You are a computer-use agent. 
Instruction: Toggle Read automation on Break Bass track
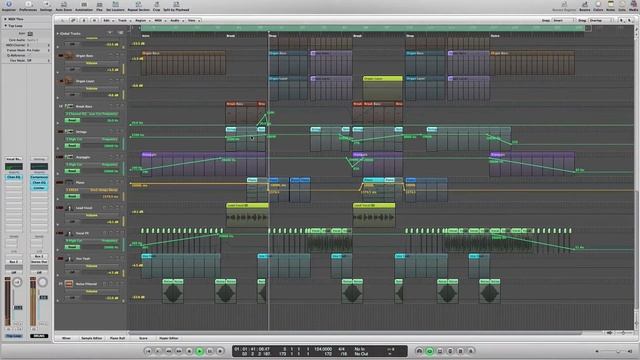click(72, 120)
